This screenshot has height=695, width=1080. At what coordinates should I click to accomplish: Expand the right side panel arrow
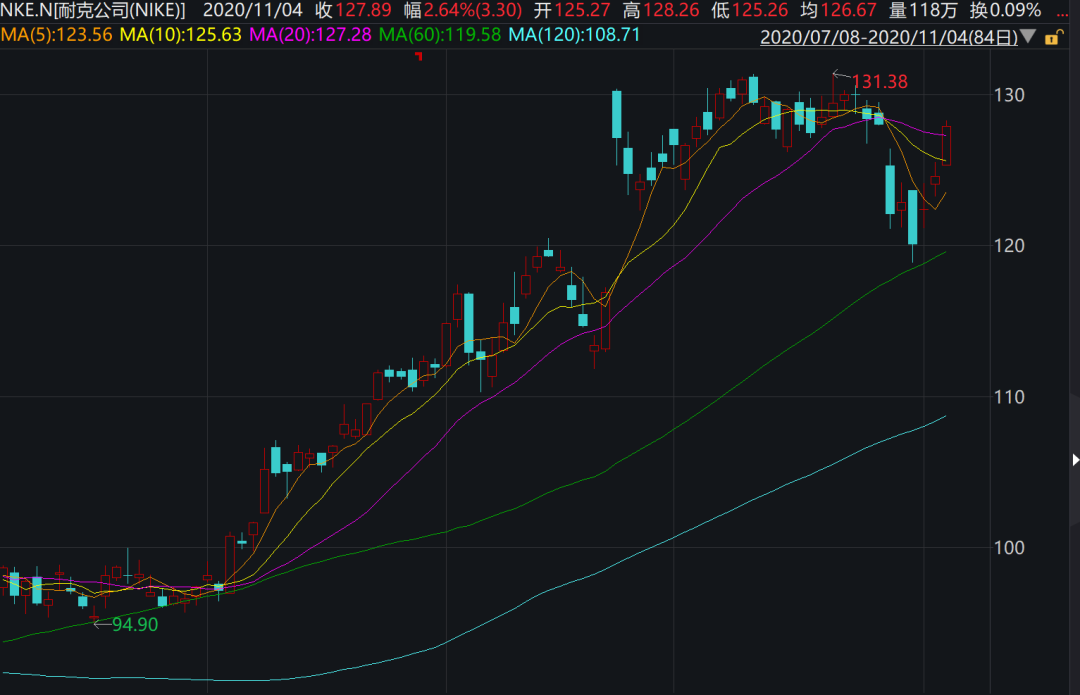(1075, 459)
